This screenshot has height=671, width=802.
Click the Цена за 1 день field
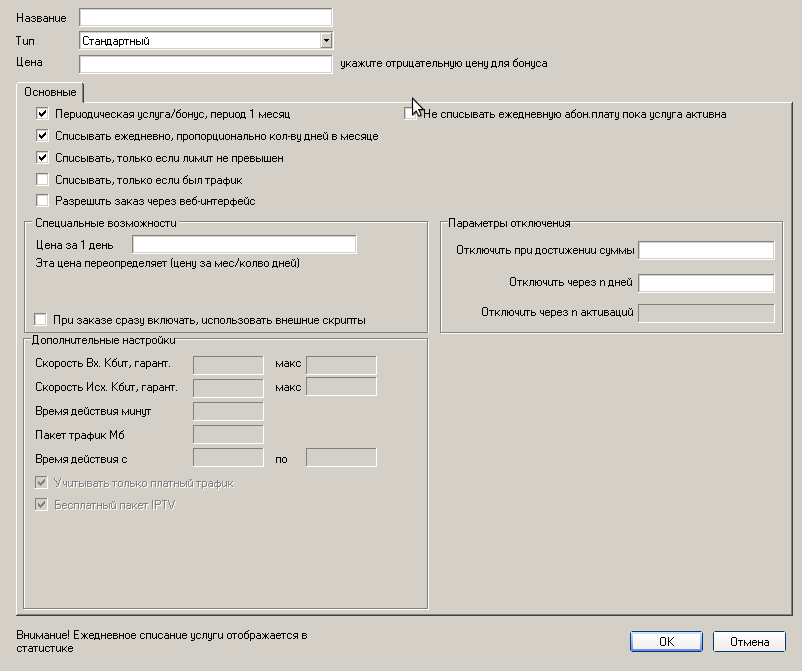point(244,245)
